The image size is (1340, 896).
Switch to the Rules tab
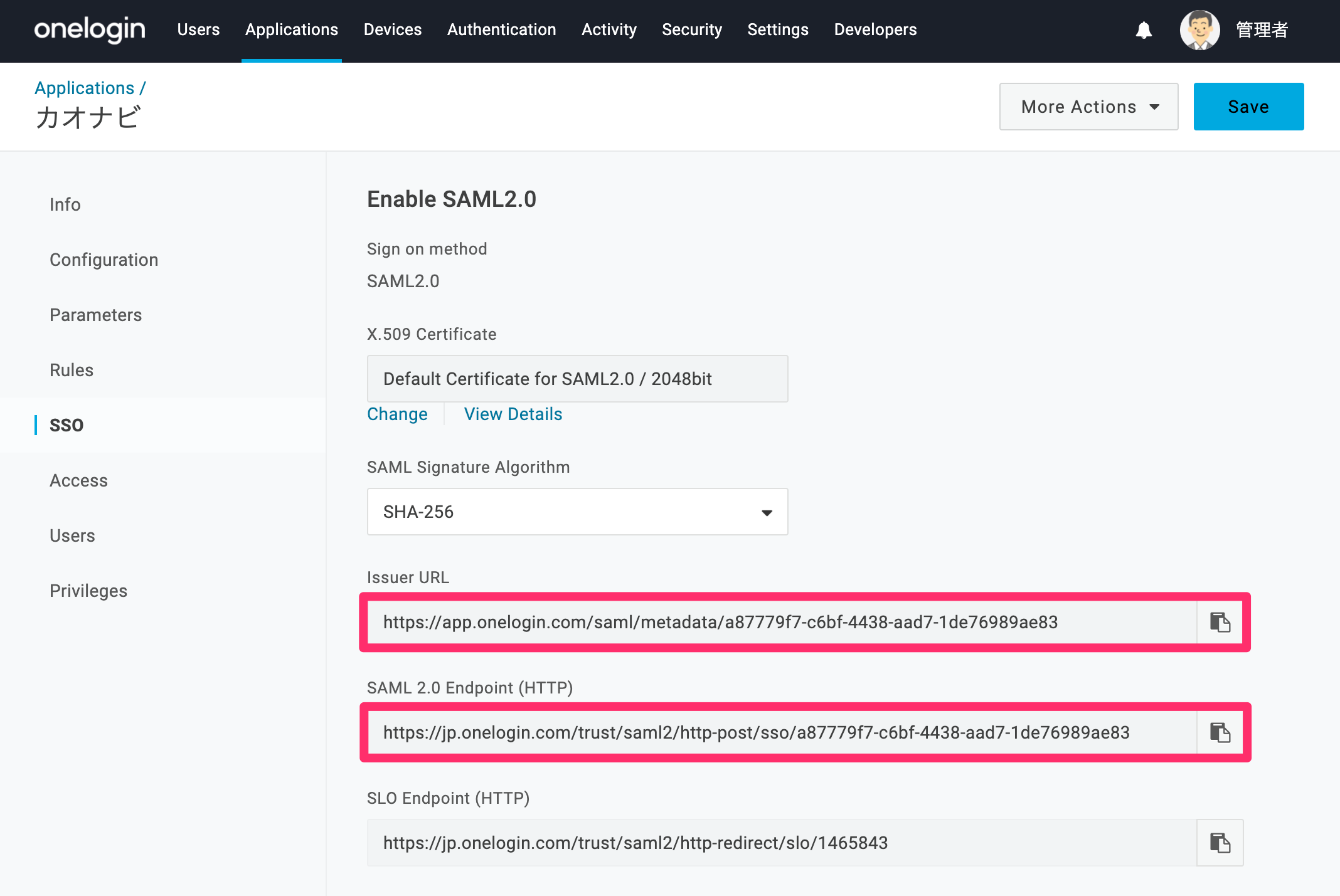point(72,370)
